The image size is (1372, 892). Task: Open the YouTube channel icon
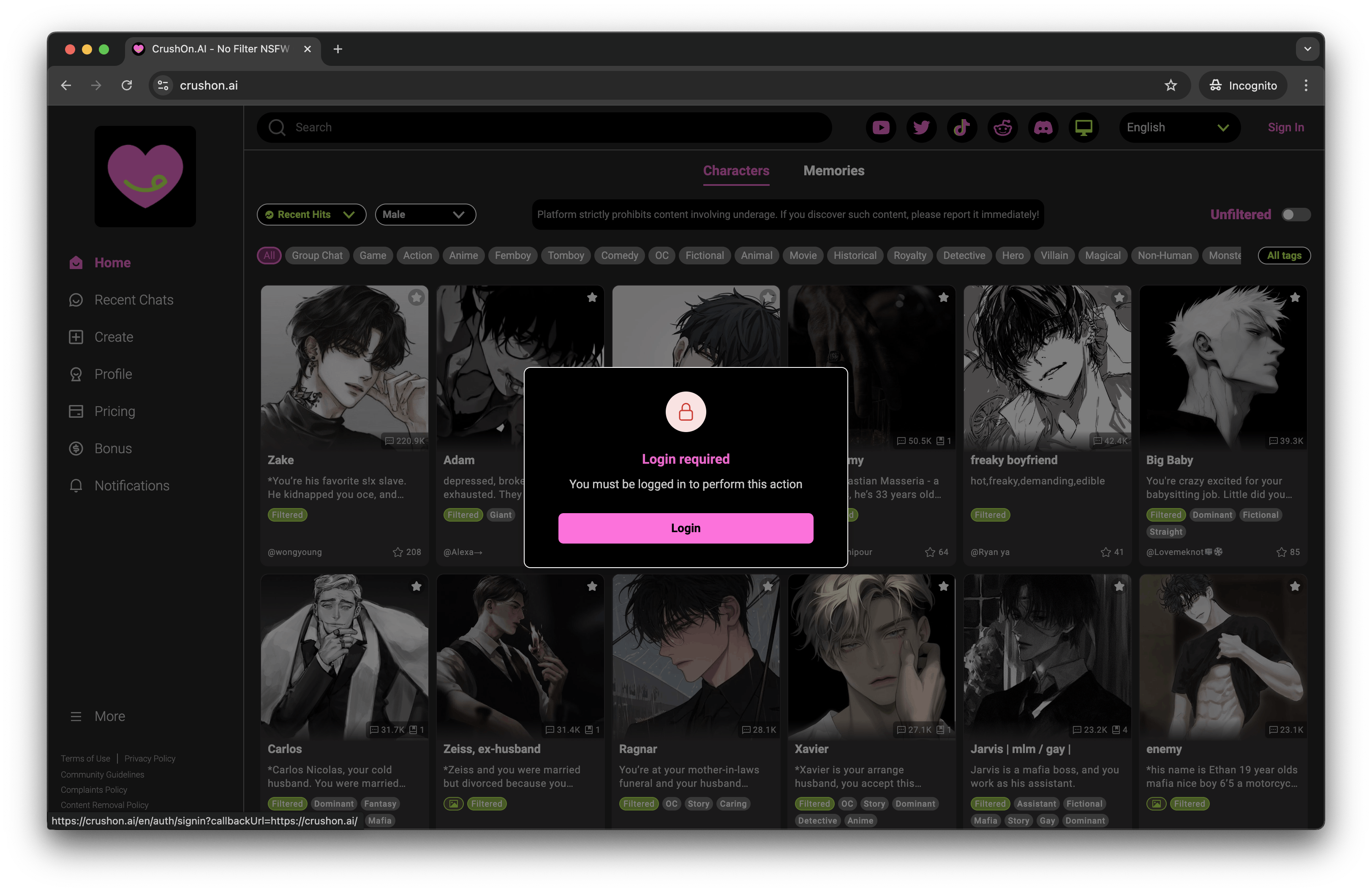coord(881,128)
